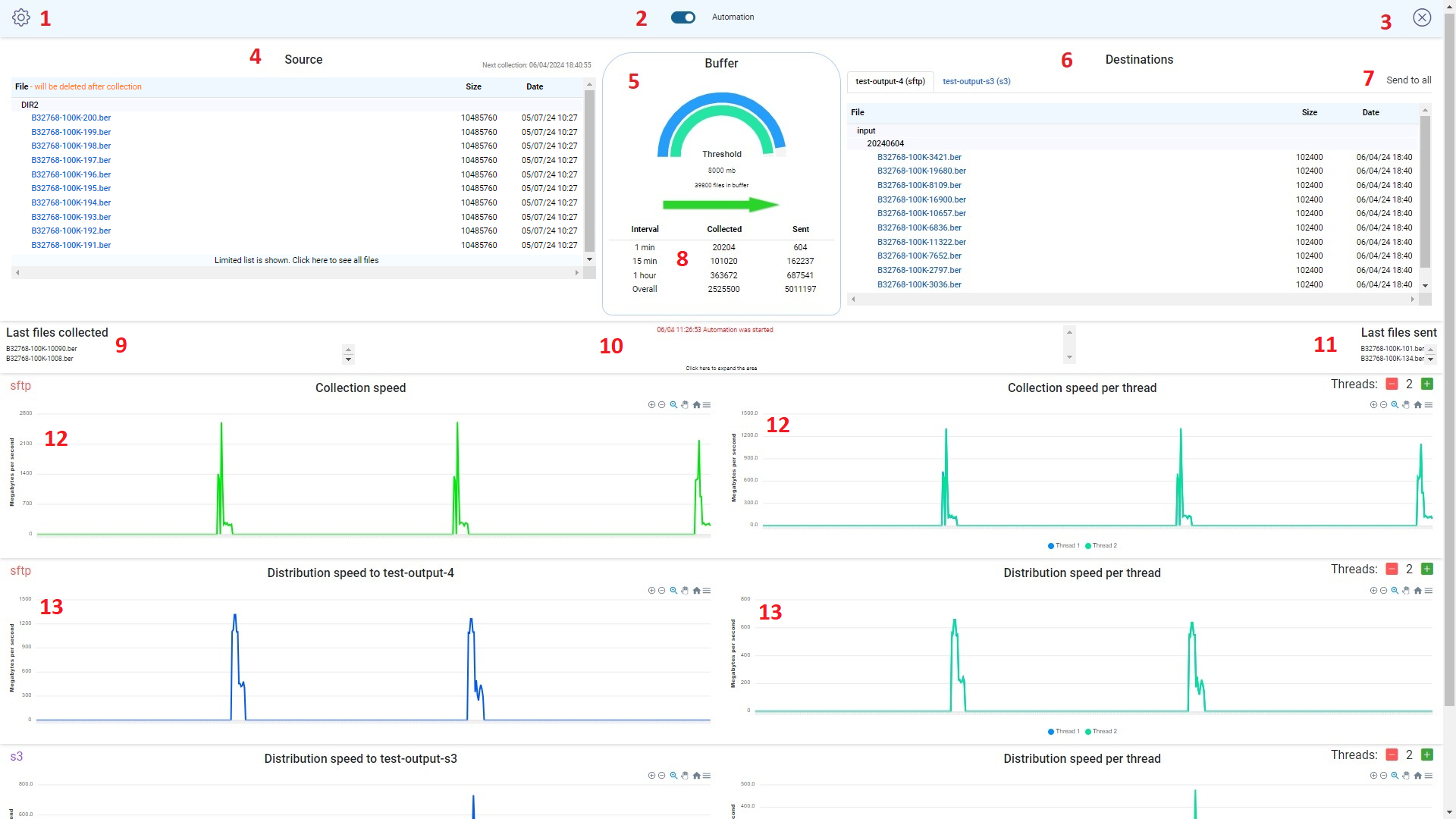Viewport: 1456px width, 819px height.
Task: Toggle Thread 2 legend in sftp Distribution per thread
Action: click(1101, 732)
